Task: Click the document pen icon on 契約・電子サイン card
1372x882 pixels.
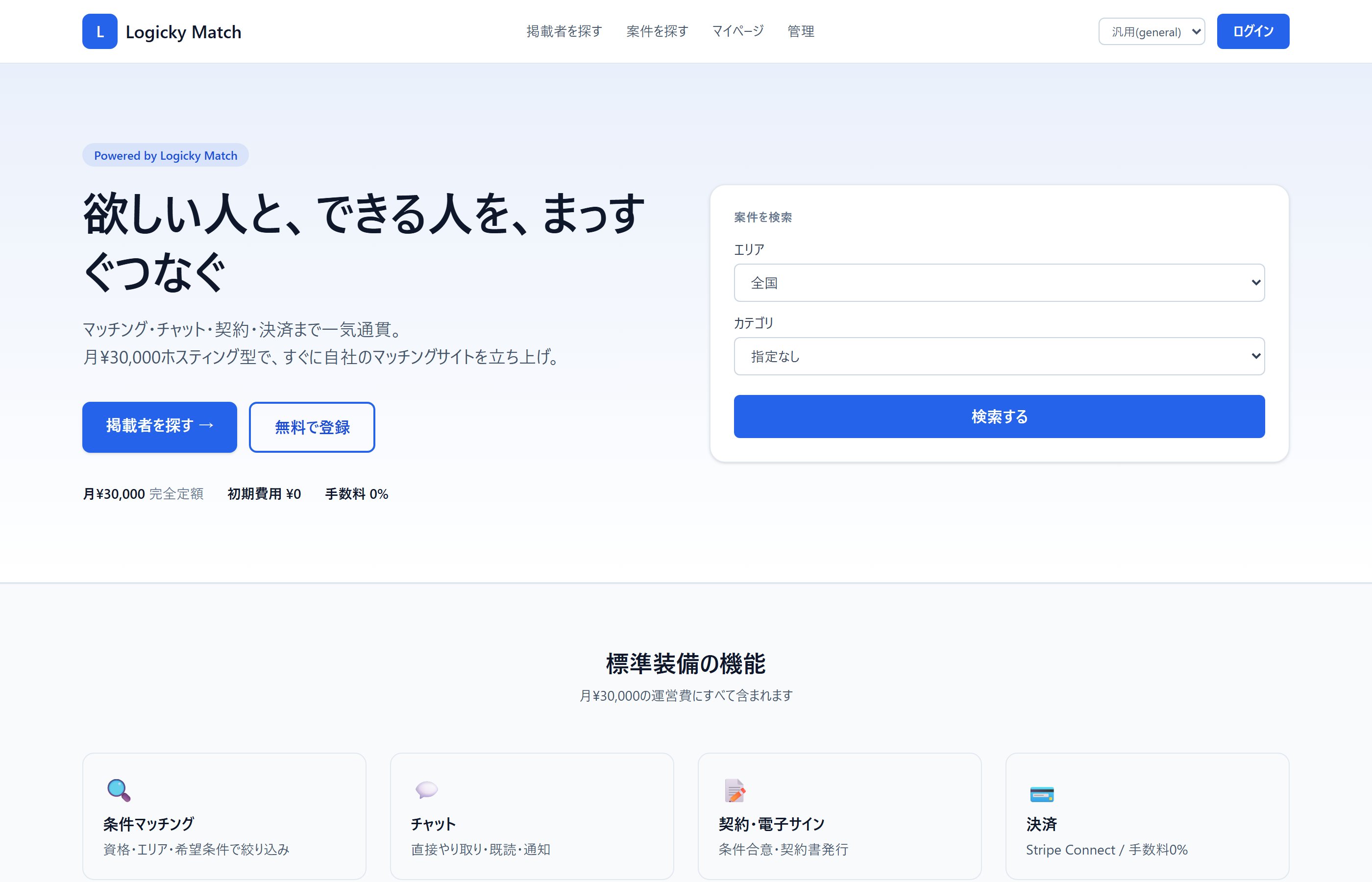Action: (x=735, y=791)
